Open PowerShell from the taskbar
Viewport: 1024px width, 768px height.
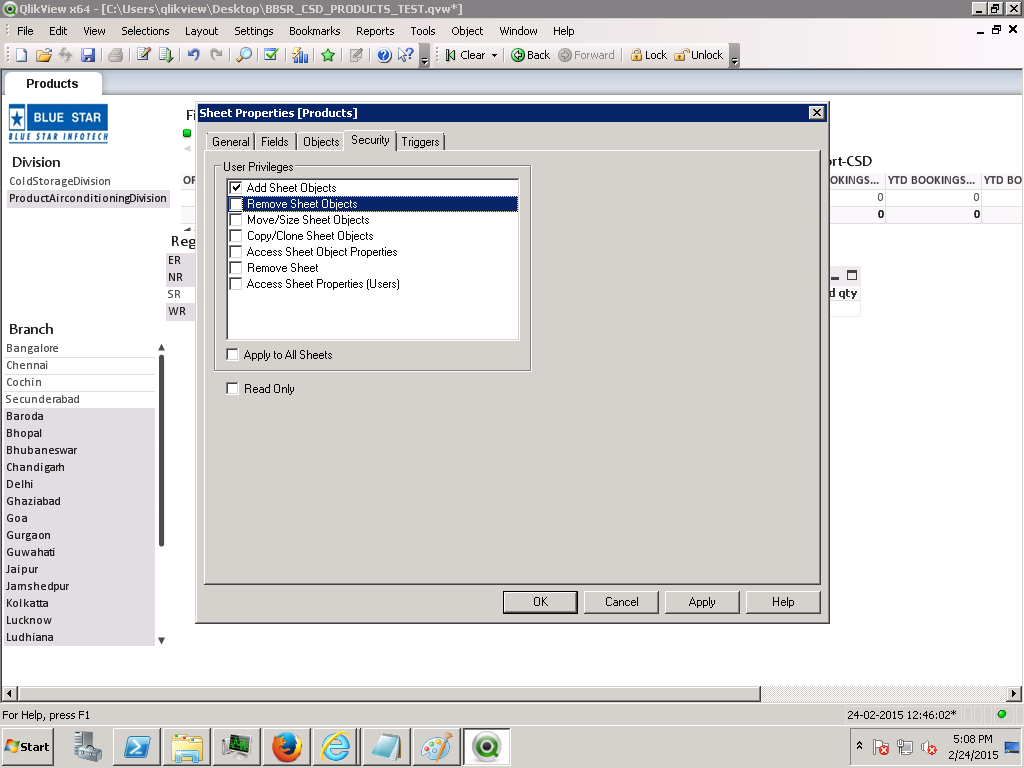[x=137, y=747]
